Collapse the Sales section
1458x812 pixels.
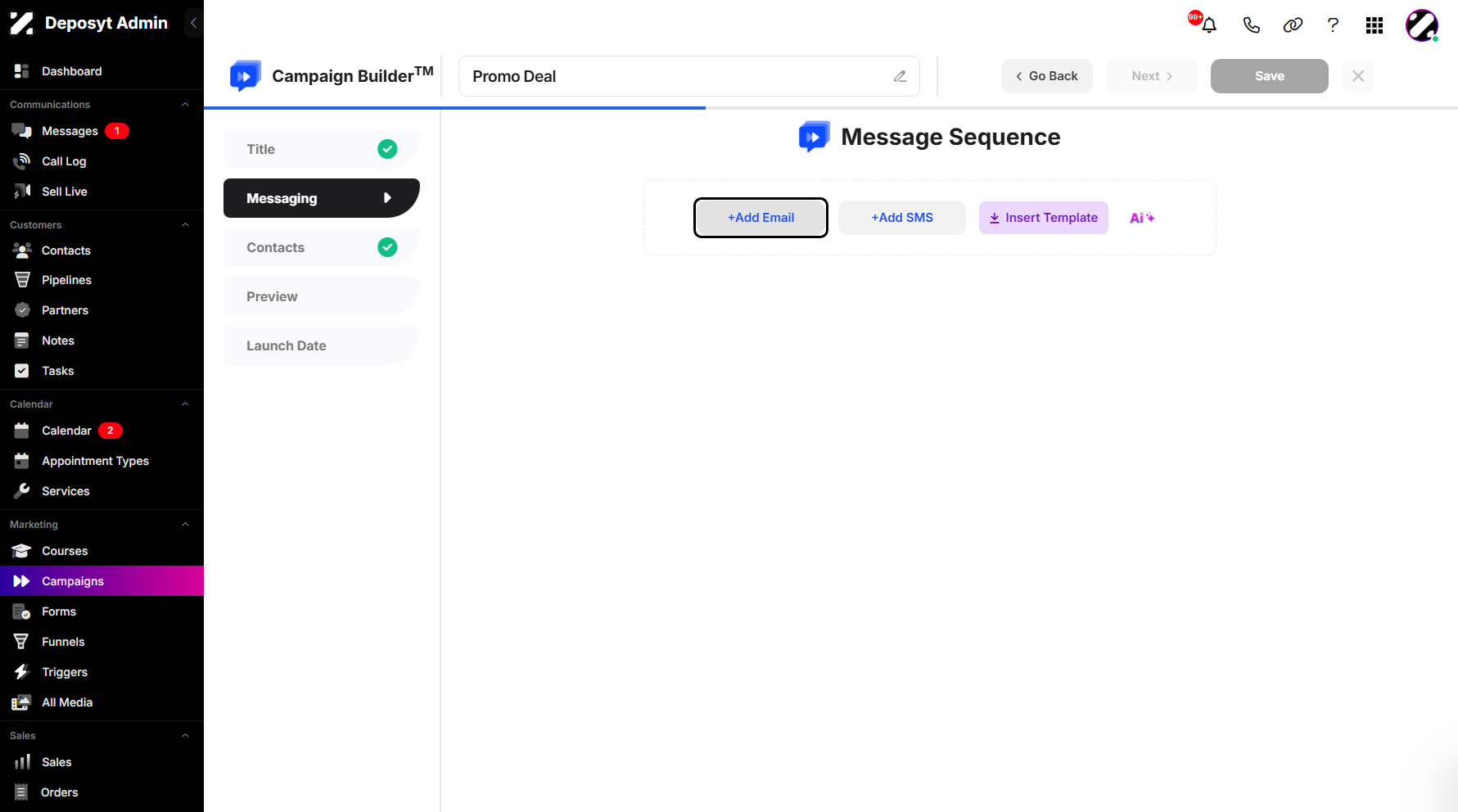pos(185,736)
